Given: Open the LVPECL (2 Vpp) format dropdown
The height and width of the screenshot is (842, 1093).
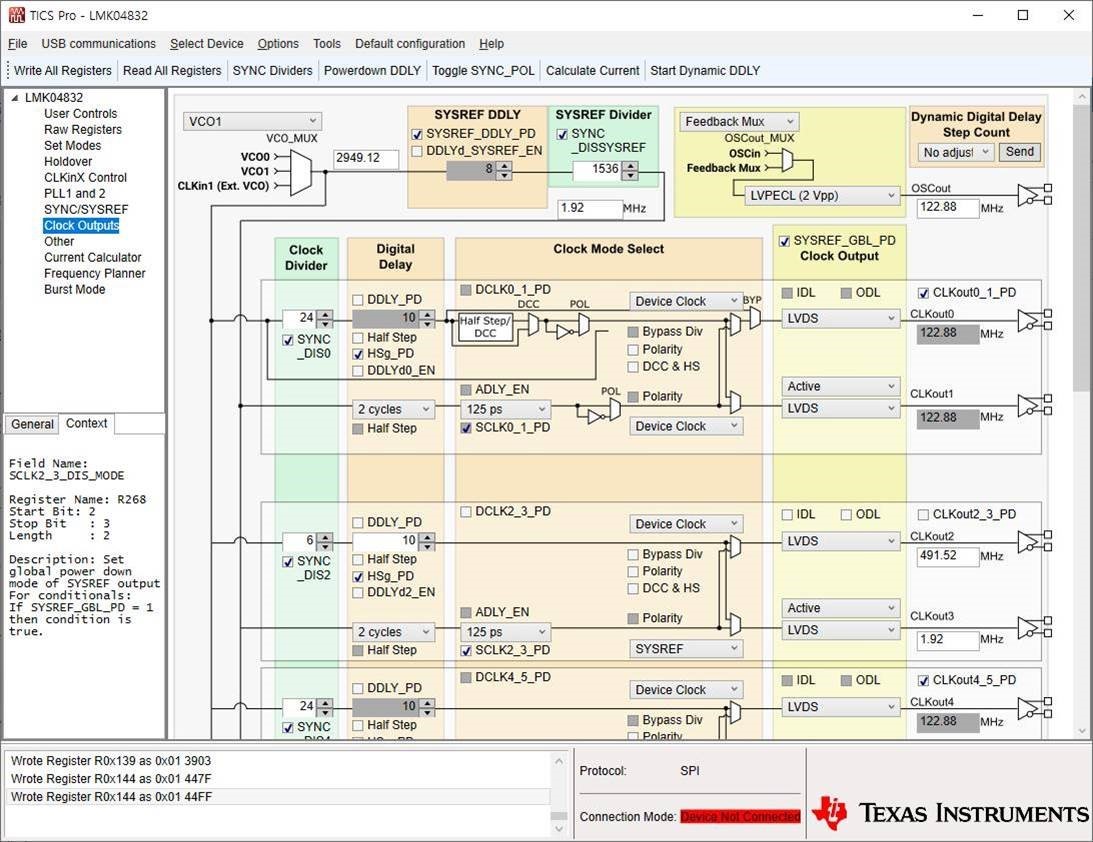Looking at the screenshot, I should point(822,196).
